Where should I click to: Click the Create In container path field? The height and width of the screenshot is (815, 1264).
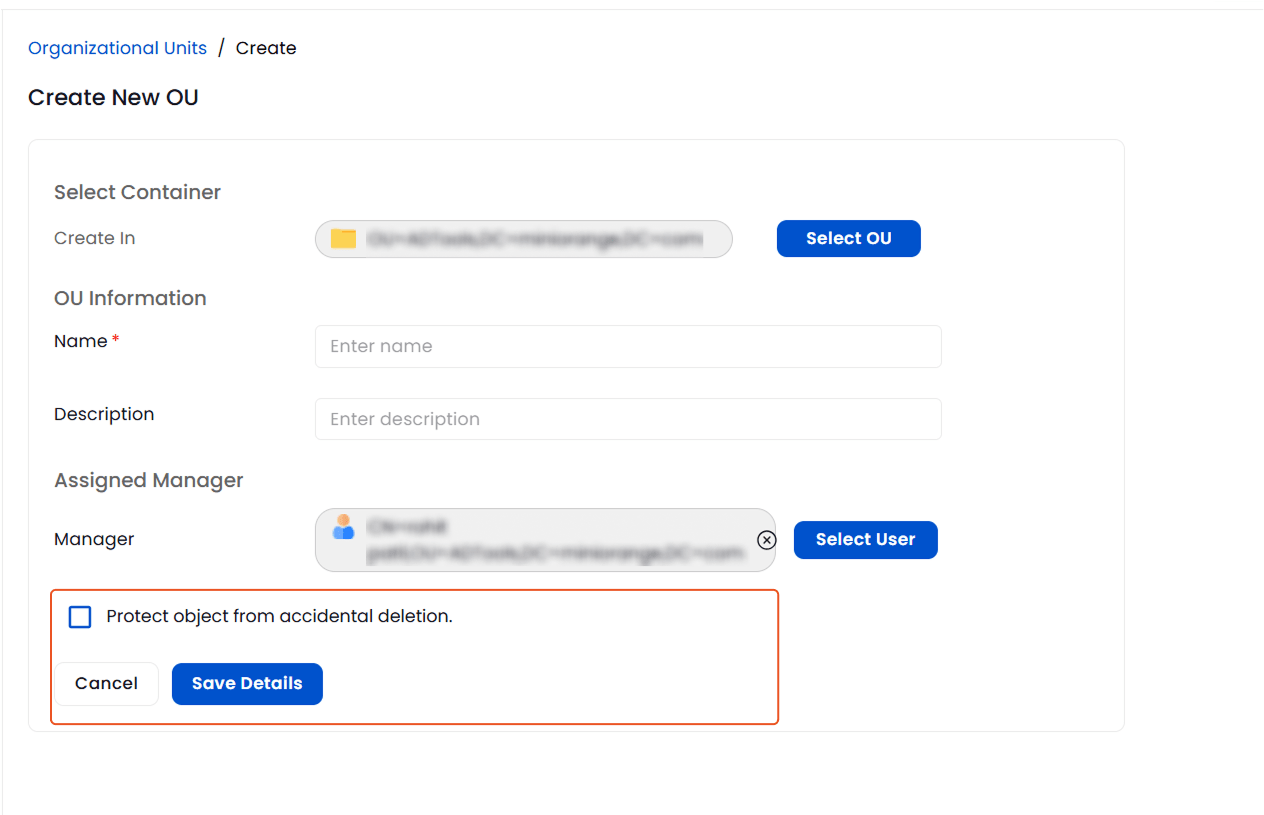(x=523, y=239)
